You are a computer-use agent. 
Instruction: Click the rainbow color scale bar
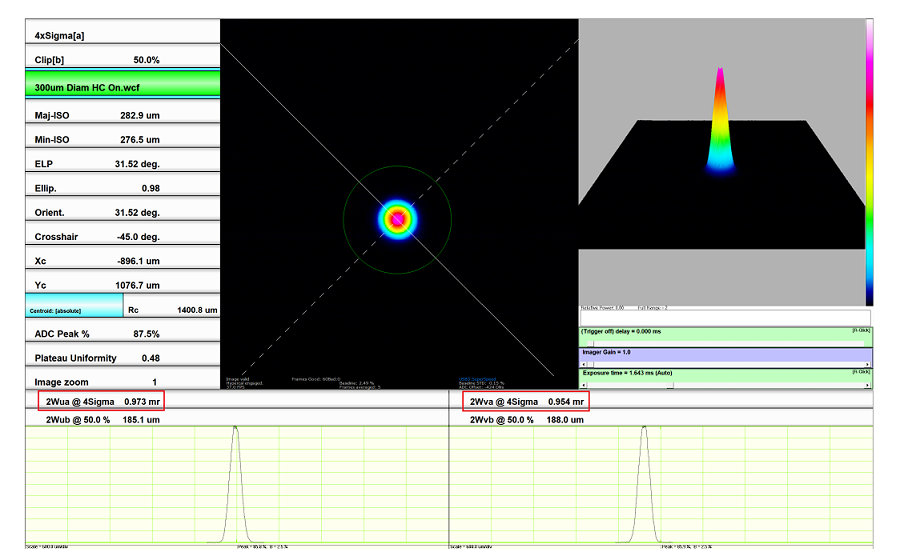[x=869, y=160]
